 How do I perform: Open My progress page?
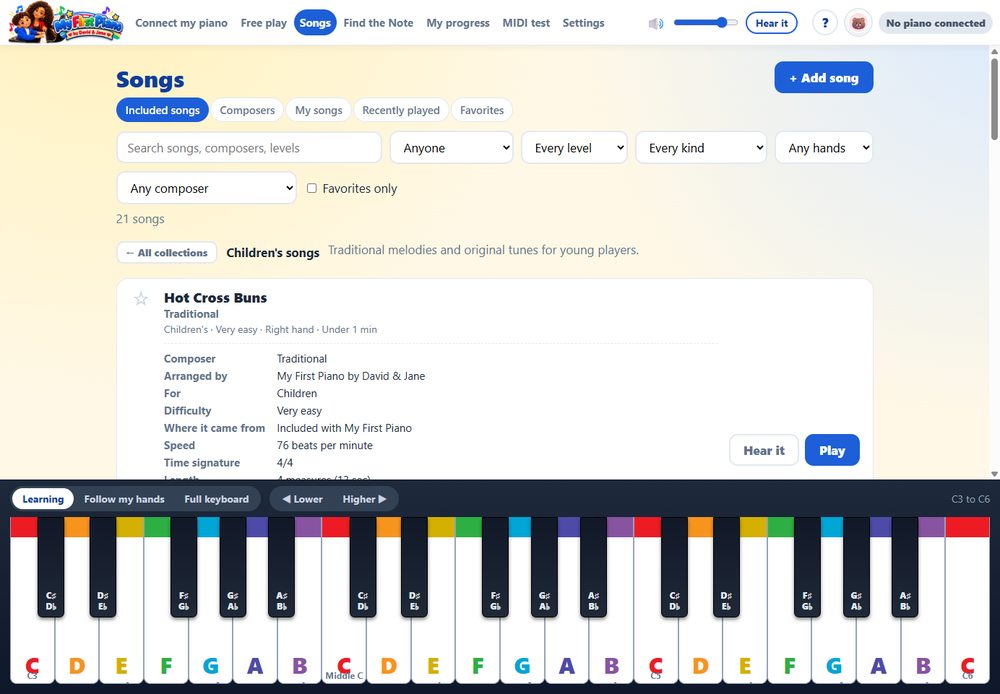coord(458,23)
